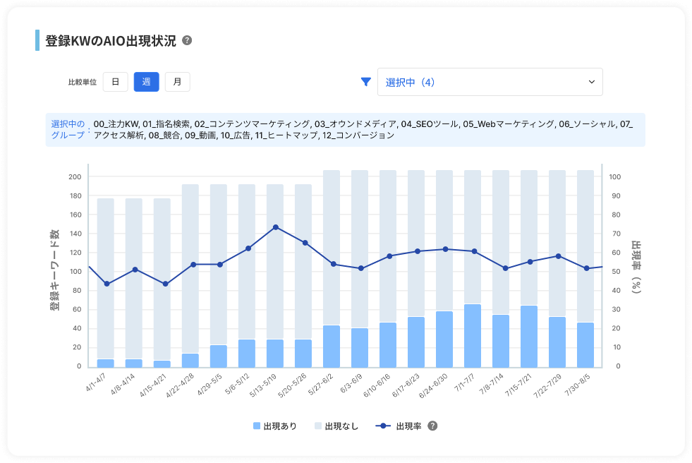
Task: Click the 出現あり bar for 7/15-7/21
Action: tap(529, 337)
